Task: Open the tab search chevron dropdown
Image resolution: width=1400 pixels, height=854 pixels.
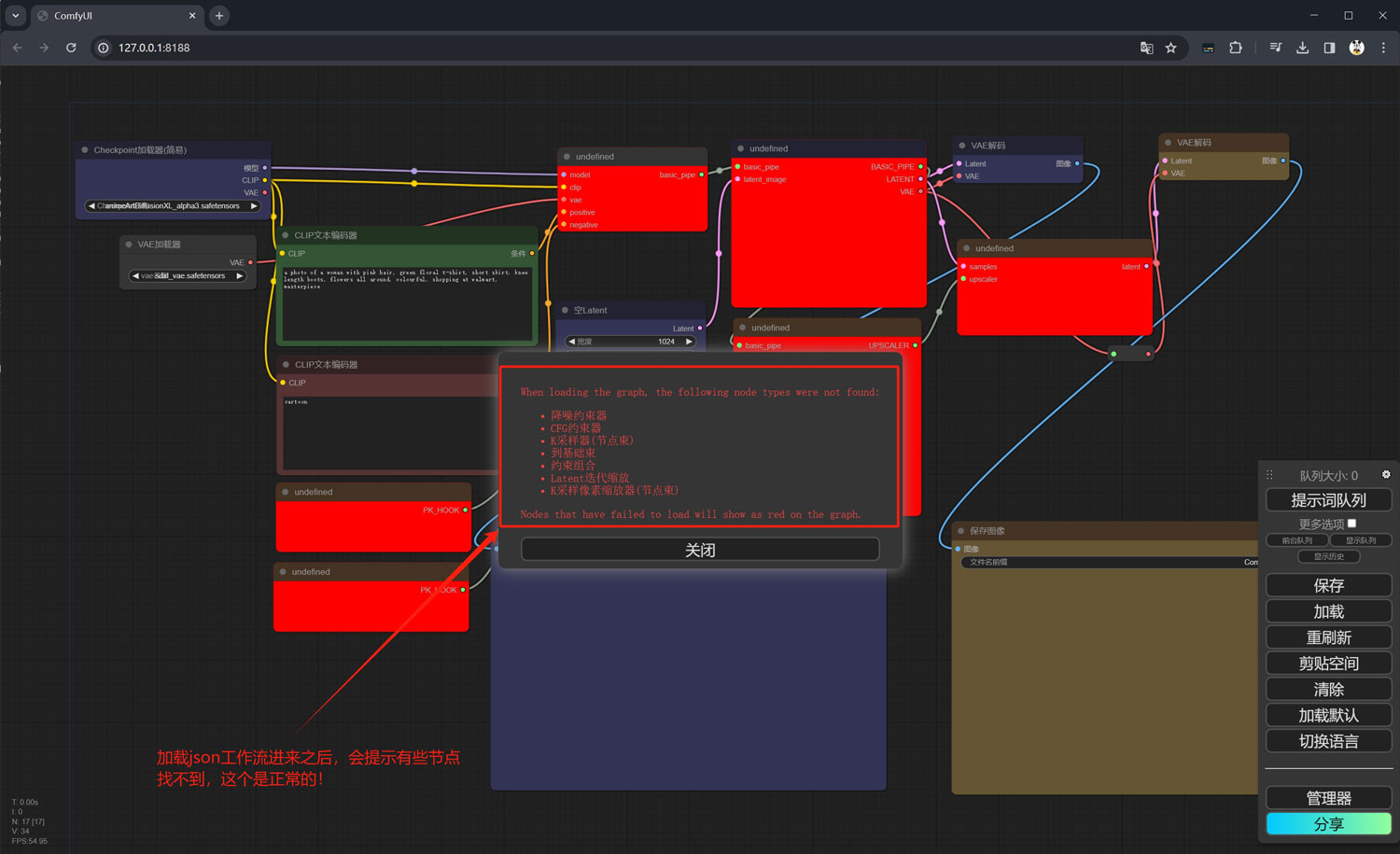Action: pyautogui.click(x=15, y=16)
